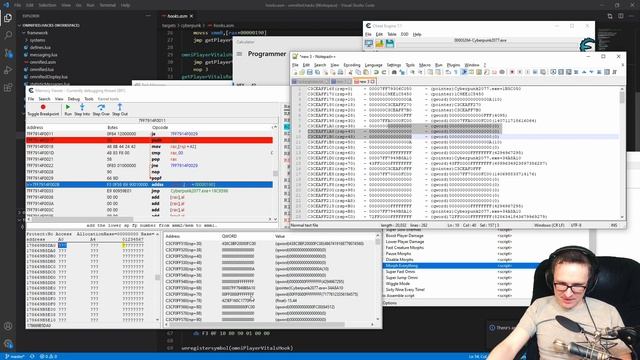Open Cheat Engine Table menu
The height and width of the screenshot is (360, 640).
click(392, 34)
